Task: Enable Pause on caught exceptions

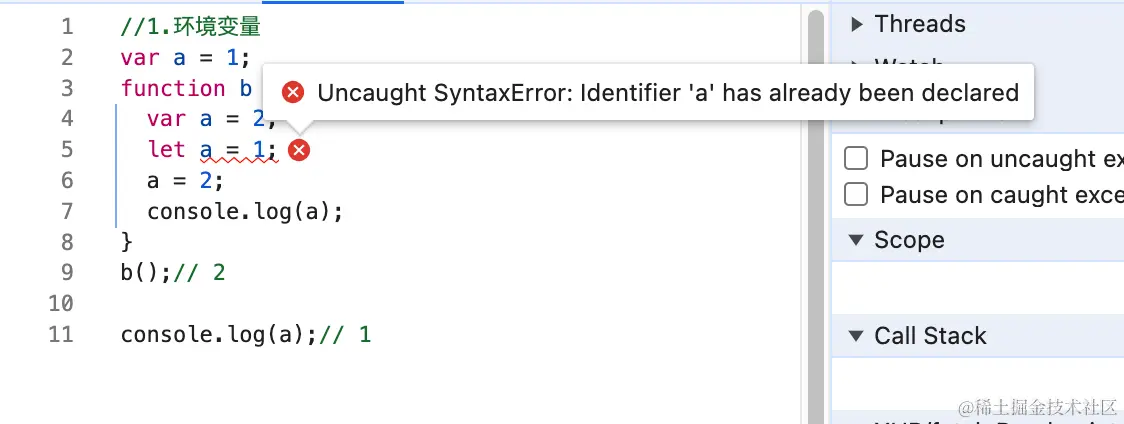Action: (x=856, y=194)
